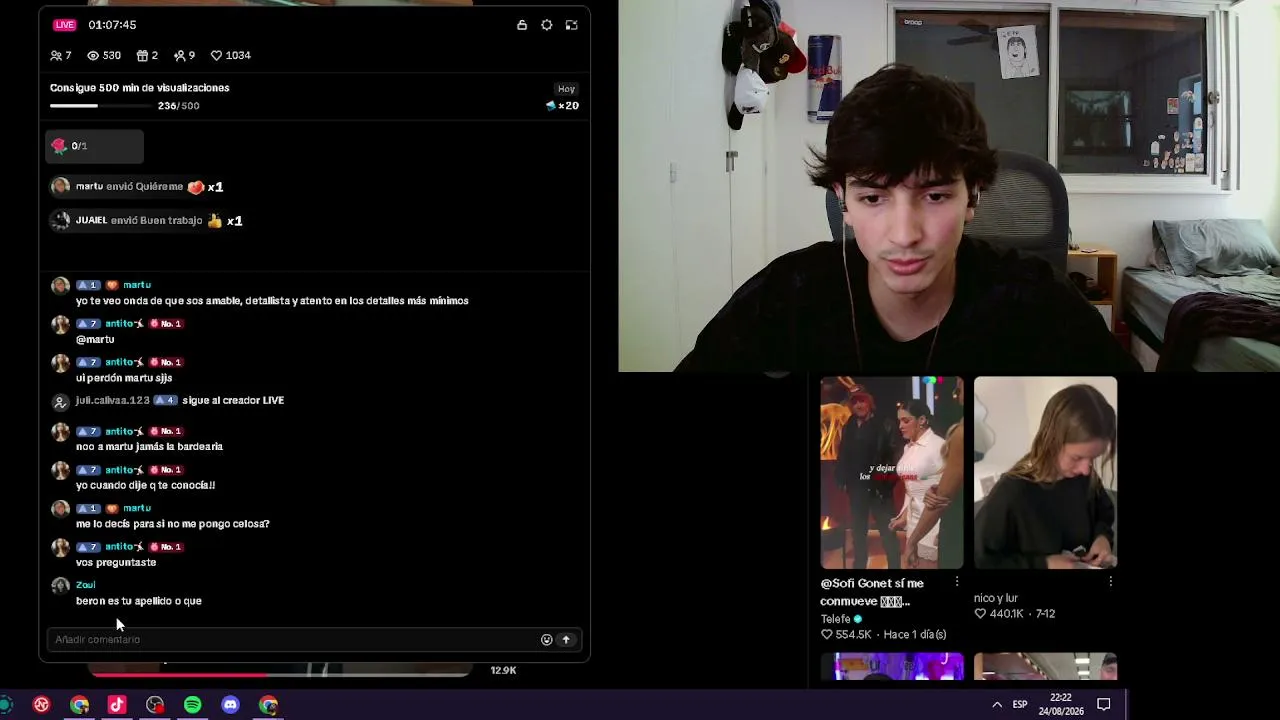Open OBS Studio from the taskbar

click(x=155, y=705)
